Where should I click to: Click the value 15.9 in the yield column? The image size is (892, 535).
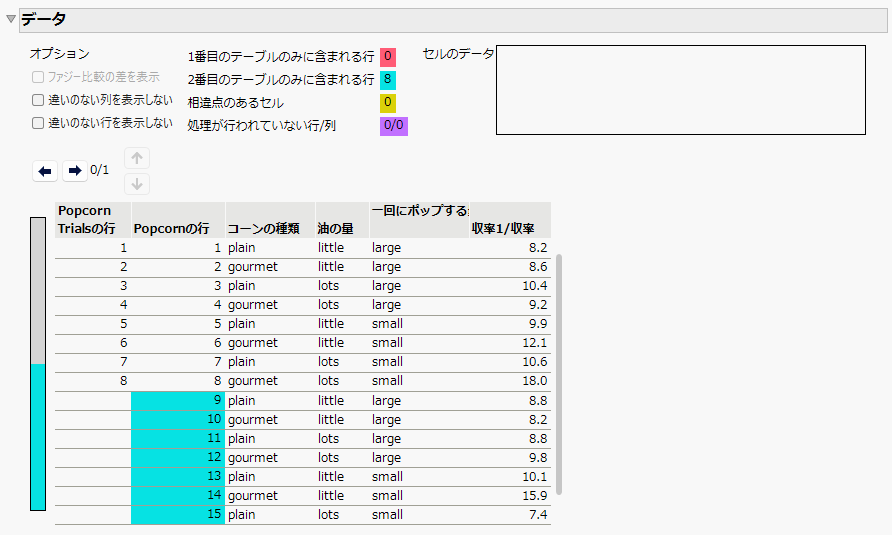[535, 496]
